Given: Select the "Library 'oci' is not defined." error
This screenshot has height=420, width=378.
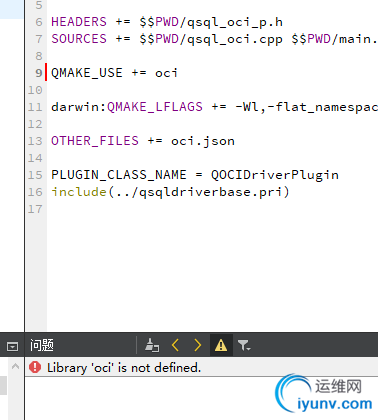Looking at the screenshot, I should (x=124, y=368).
